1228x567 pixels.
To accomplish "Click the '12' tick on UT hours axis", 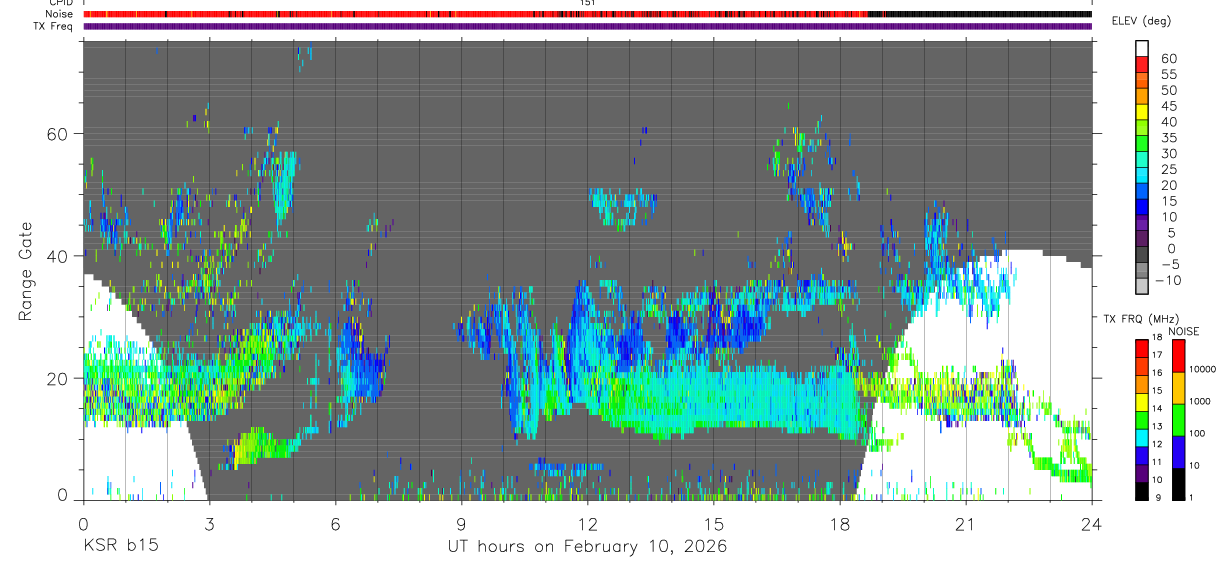I will [588, 524].
